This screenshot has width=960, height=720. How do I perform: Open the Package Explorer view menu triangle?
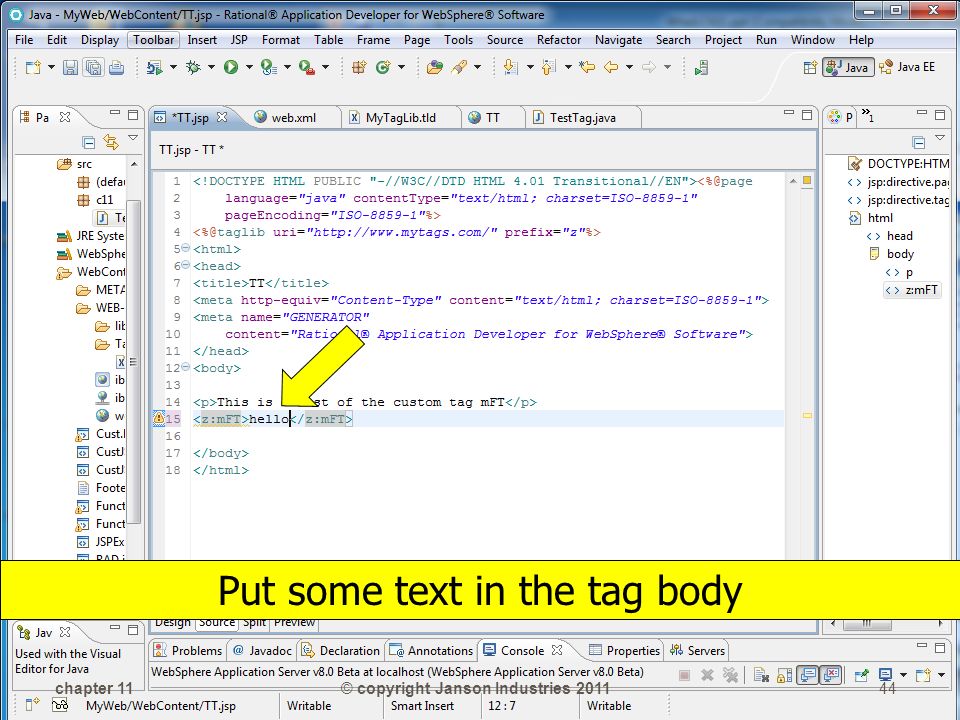point(133,138)
